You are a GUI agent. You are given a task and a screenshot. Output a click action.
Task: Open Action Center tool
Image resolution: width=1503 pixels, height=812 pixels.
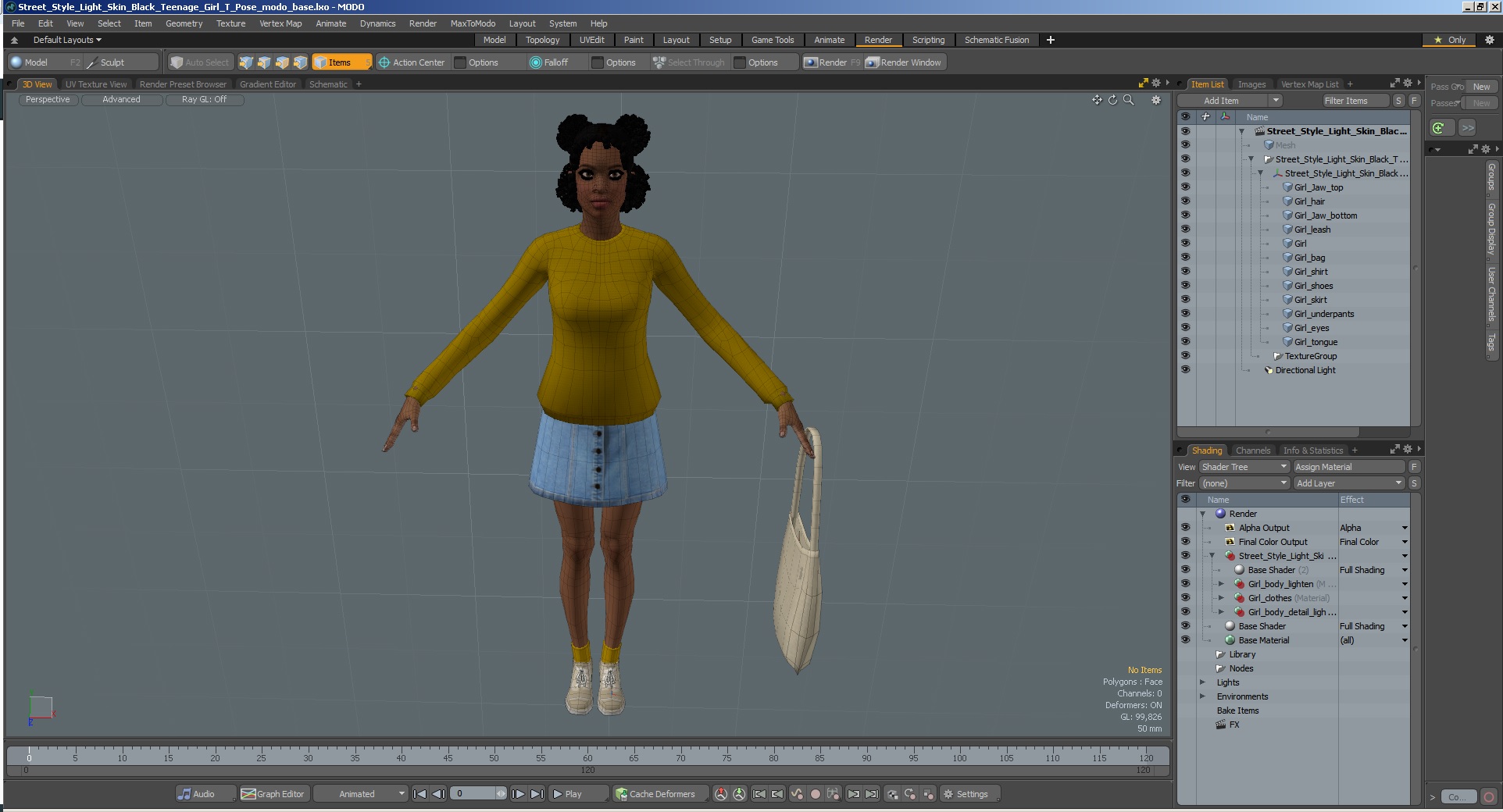(412, 62)
